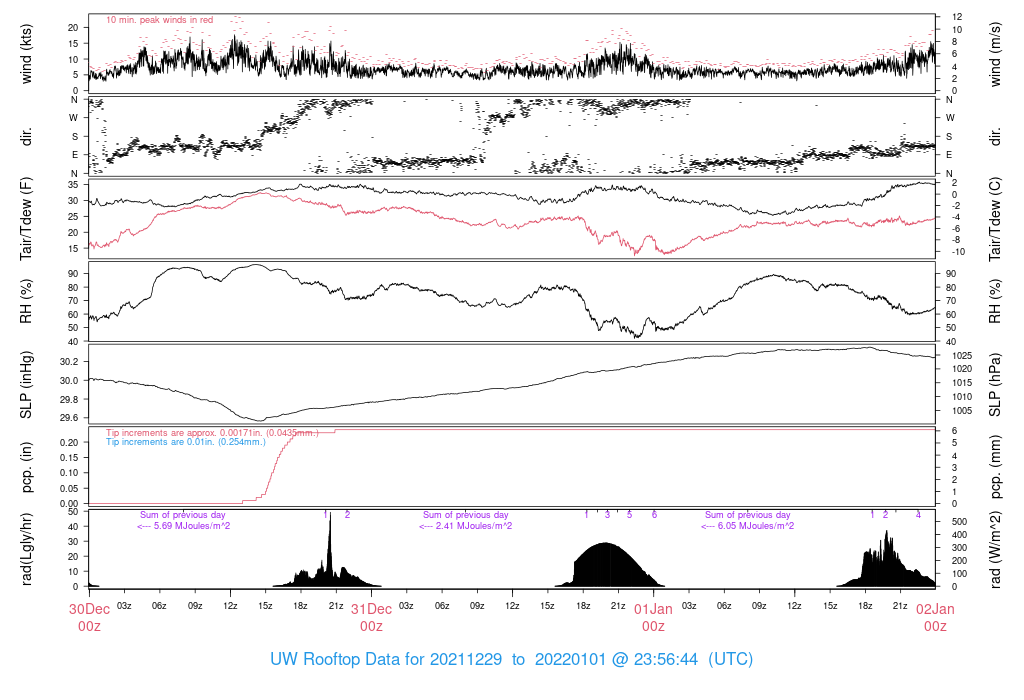Select the '01Jan' date label

coord(653,609)
